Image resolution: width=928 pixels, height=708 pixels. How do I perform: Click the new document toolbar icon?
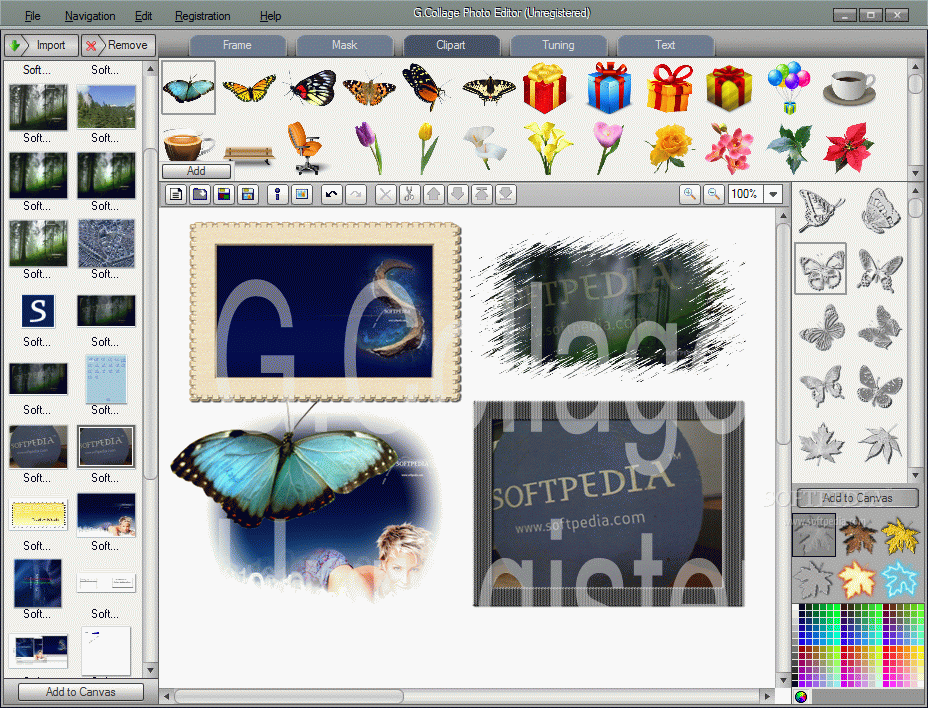(x=176, y=194)
